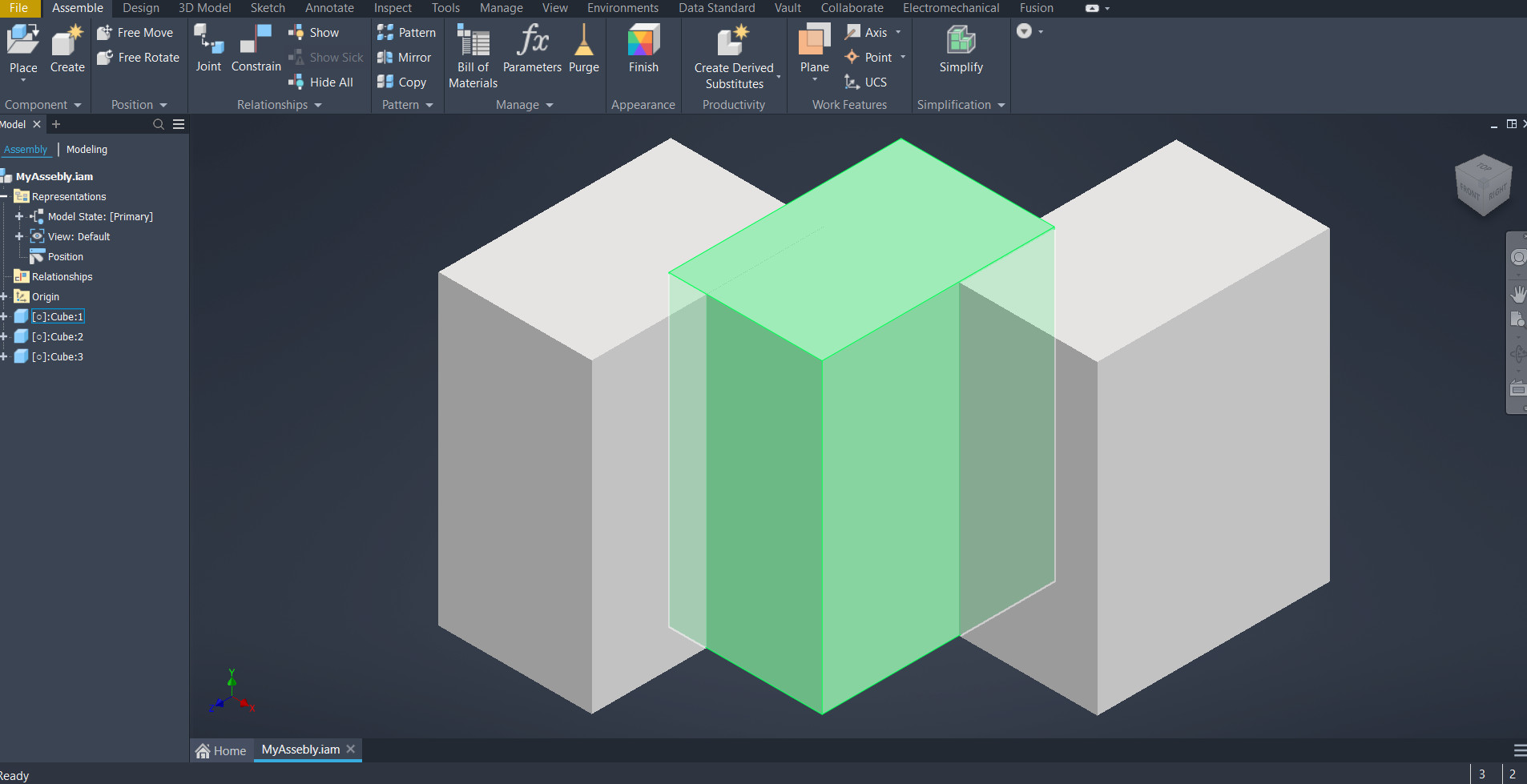Viewport: 1527px width, 784px height.
Task: Open the 3D Model ribbon tab
Action: [204, 8]
